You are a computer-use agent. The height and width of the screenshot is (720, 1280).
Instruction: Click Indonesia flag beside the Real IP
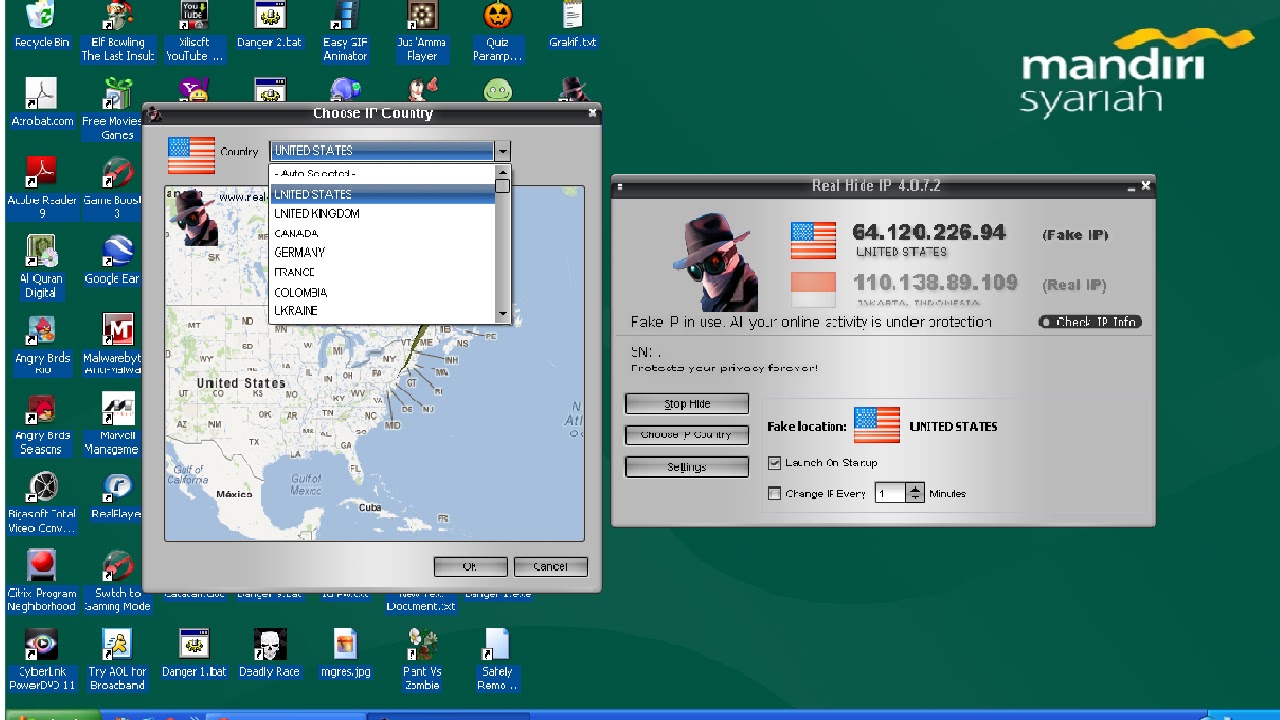tap(813, 289)
